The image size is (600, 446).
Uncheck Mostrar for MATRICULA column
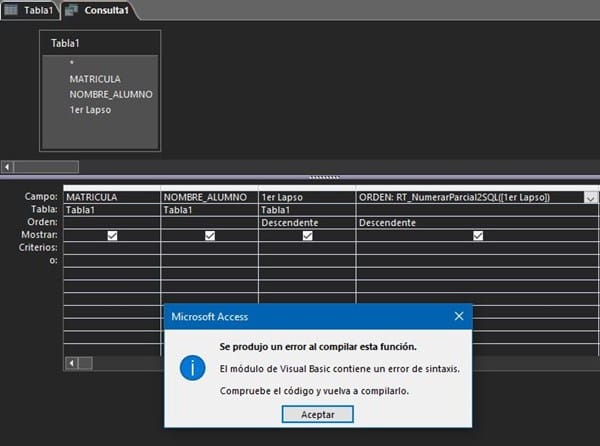coord(112,235)
